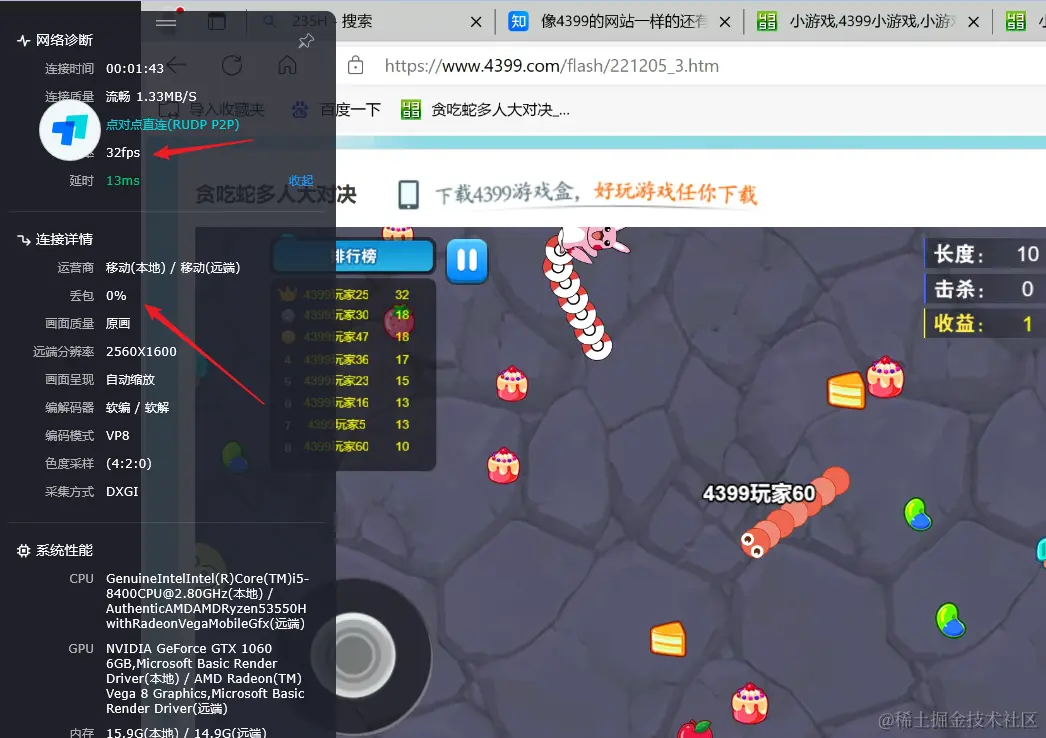Image resolution: width=1046 pixels, height=738 pixels.
Task: Click the system performance chip icon
Action: click(x=23, y=550)
